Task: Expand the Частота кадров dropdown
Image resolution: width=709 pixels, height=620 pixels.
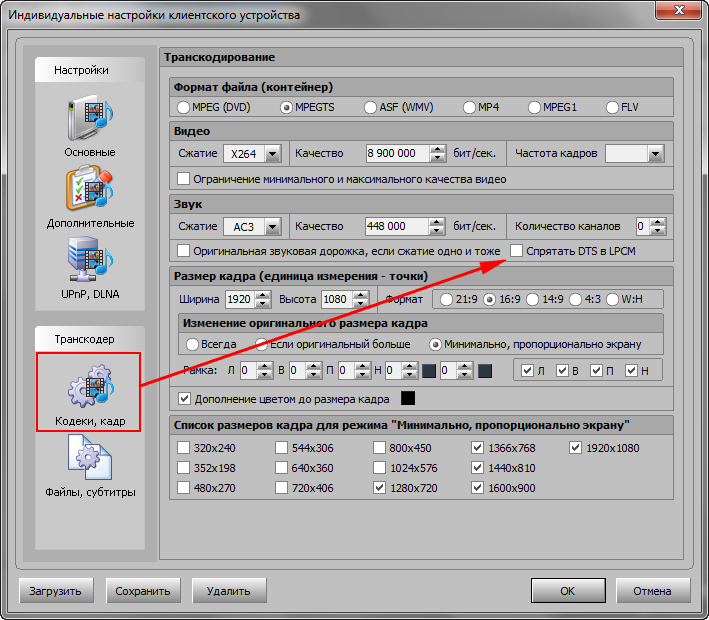Action: point(655,154)
